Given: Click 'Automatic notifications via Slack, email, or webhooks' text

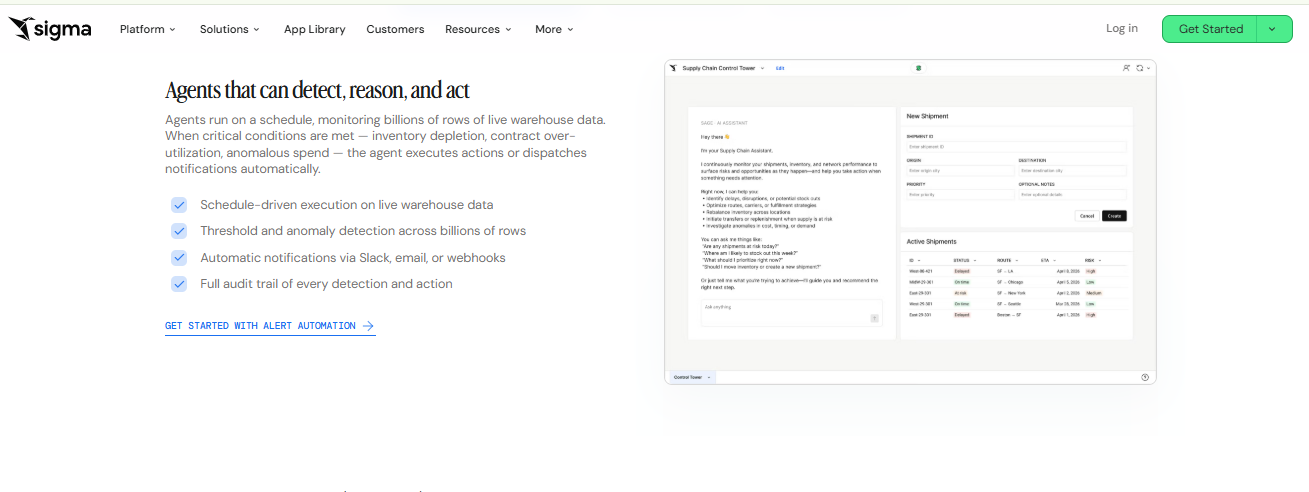Looking at the screenshot, I should pos(353,257).
